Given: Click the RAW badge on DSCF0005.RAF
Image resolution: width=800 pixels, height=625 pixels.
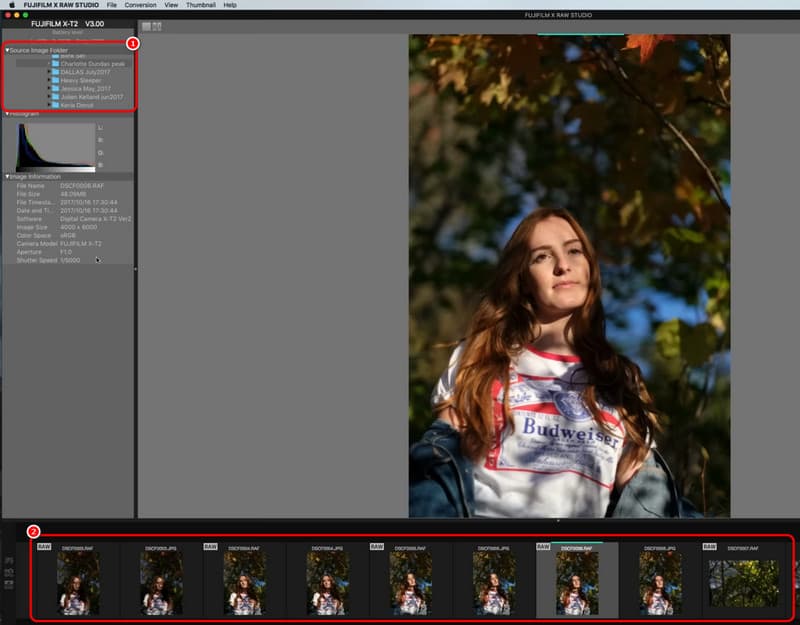Looking at the screenshot, I should 377,546.
